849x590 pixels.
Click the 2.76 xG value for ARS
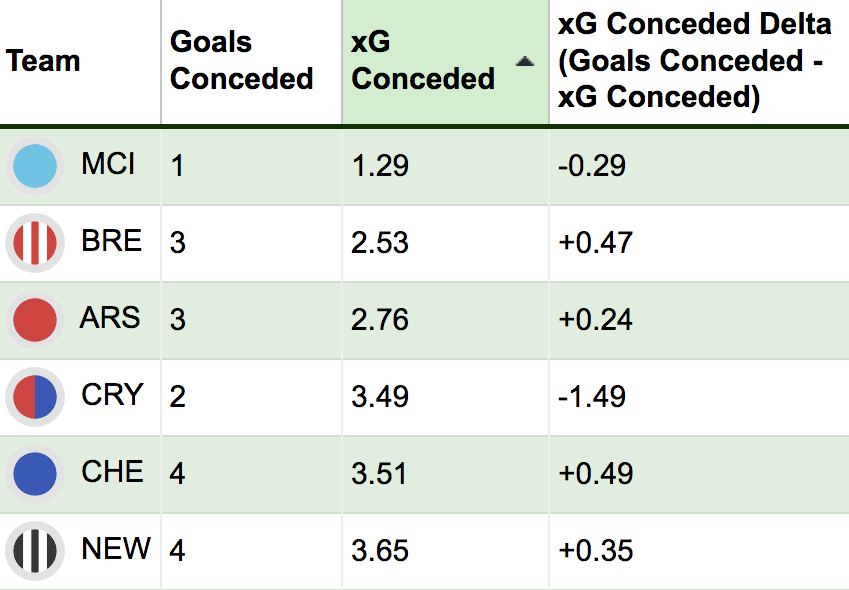coord(380,319)
